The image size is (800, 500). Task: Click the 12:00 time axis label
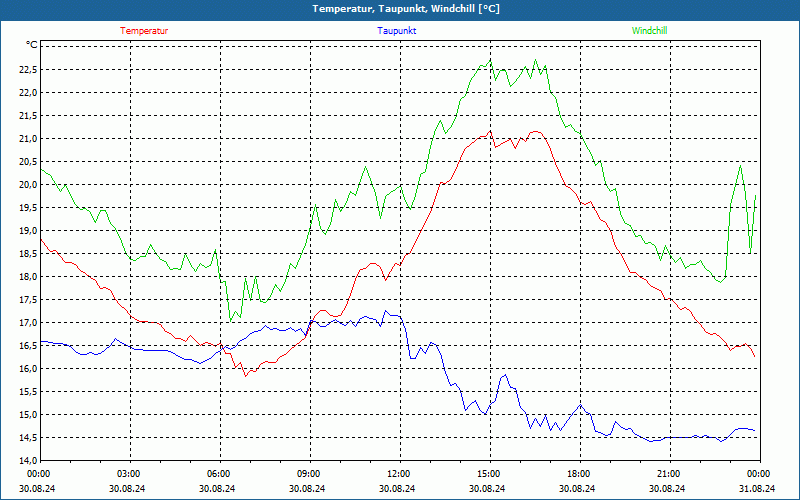[x=398, y=474]
